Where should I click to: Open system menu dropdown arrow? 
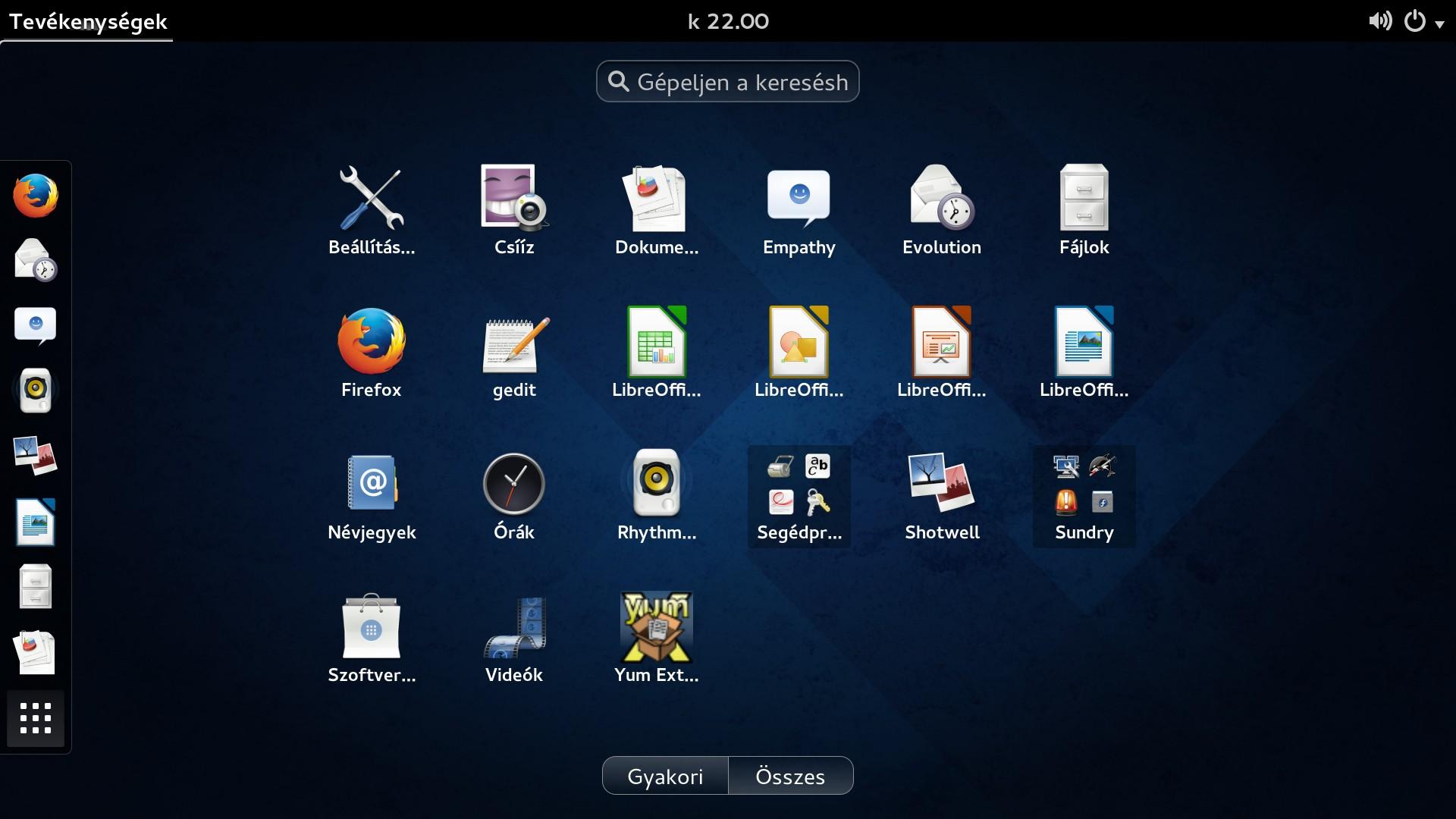[1440, 24]
